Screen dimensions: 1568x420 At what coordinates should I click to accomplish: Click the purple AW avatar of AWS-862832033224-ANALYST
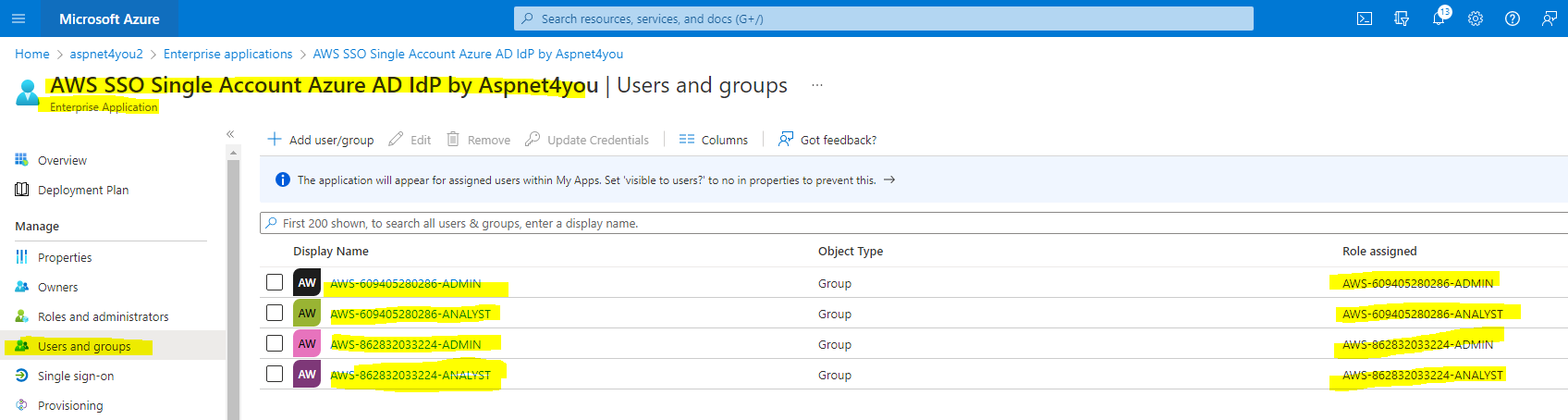point(307,374)
